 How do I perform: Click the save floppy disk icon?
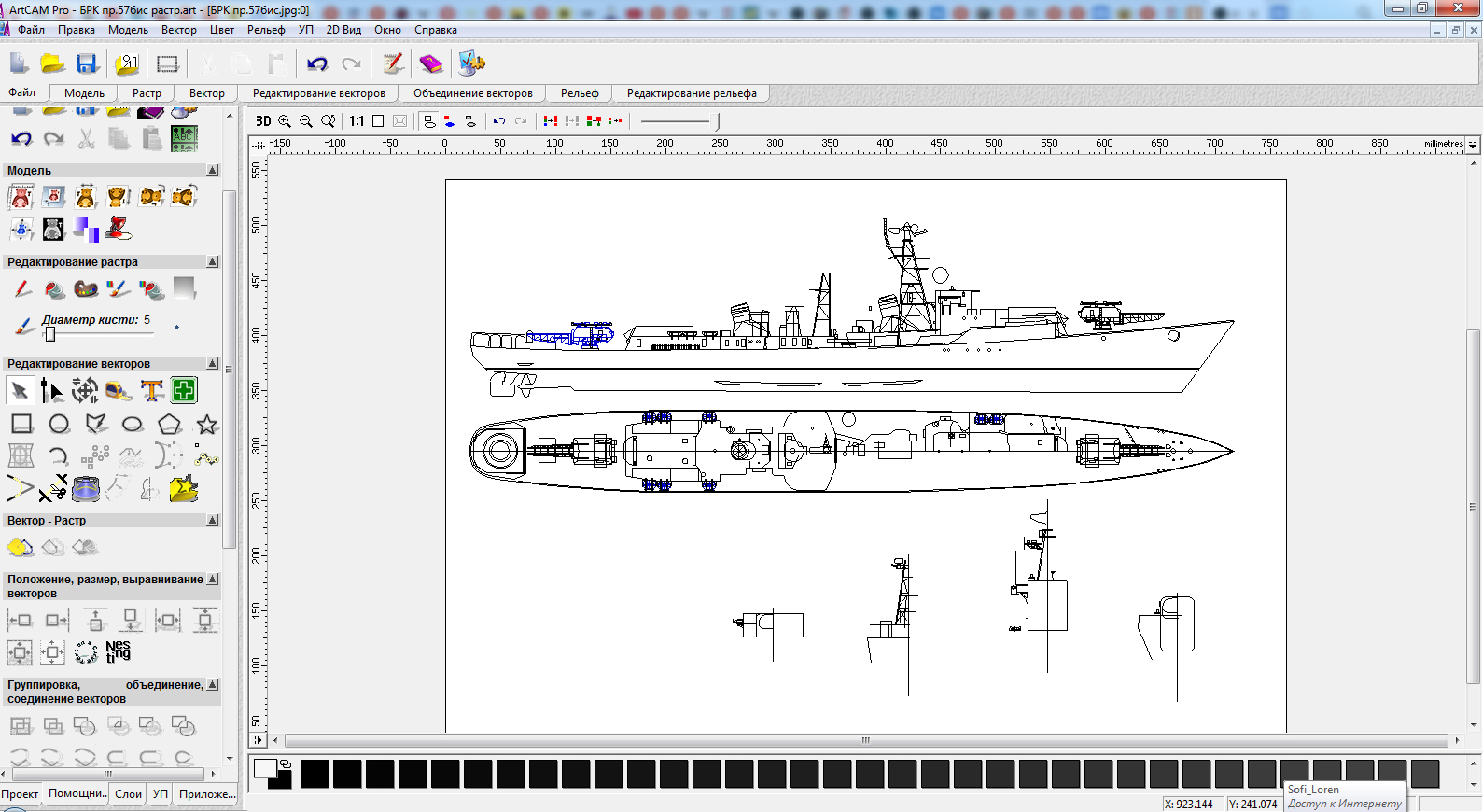87,63
